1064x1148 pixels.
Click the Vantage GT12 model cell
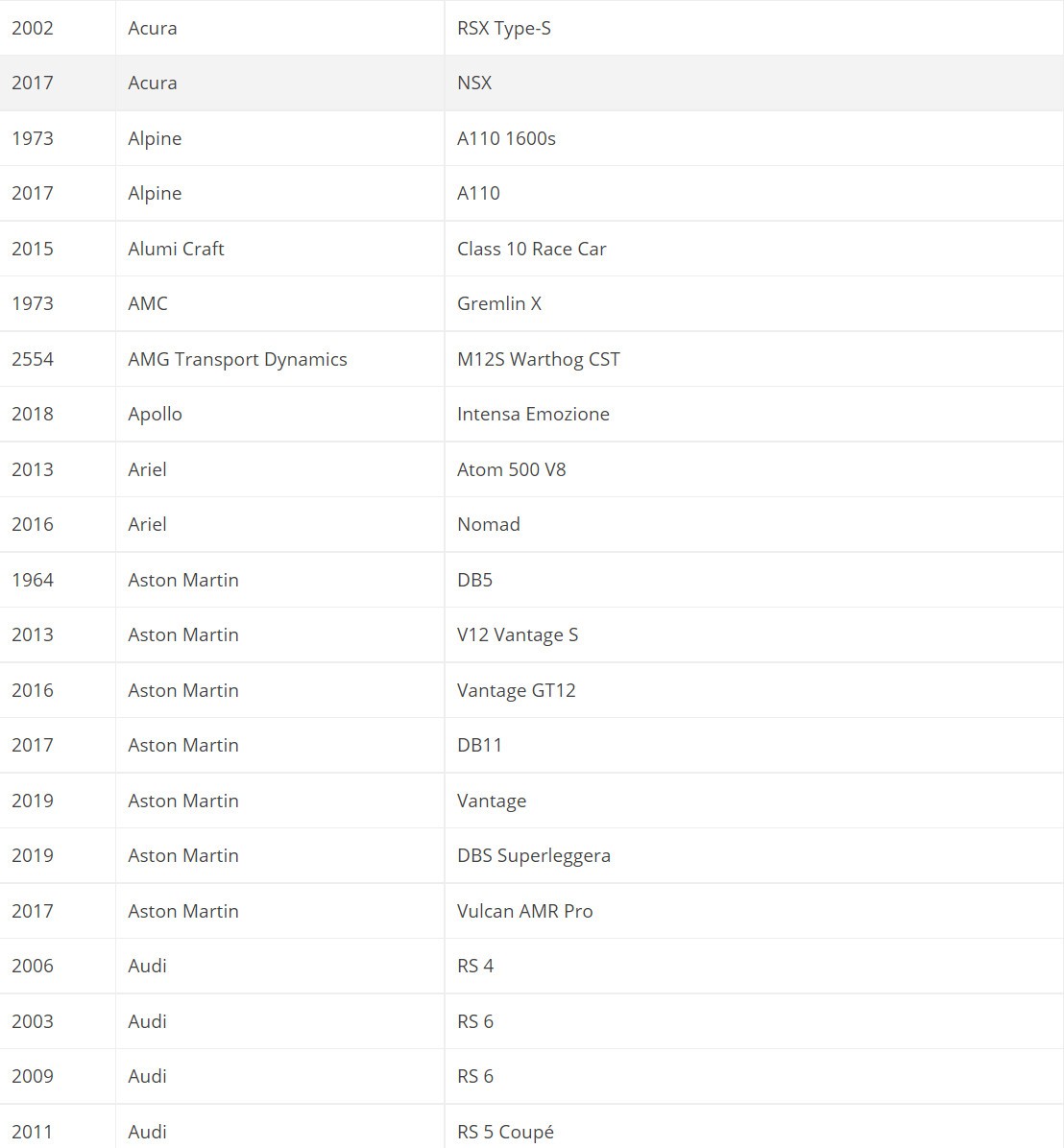pyautogui.click(x=516, y=690)
